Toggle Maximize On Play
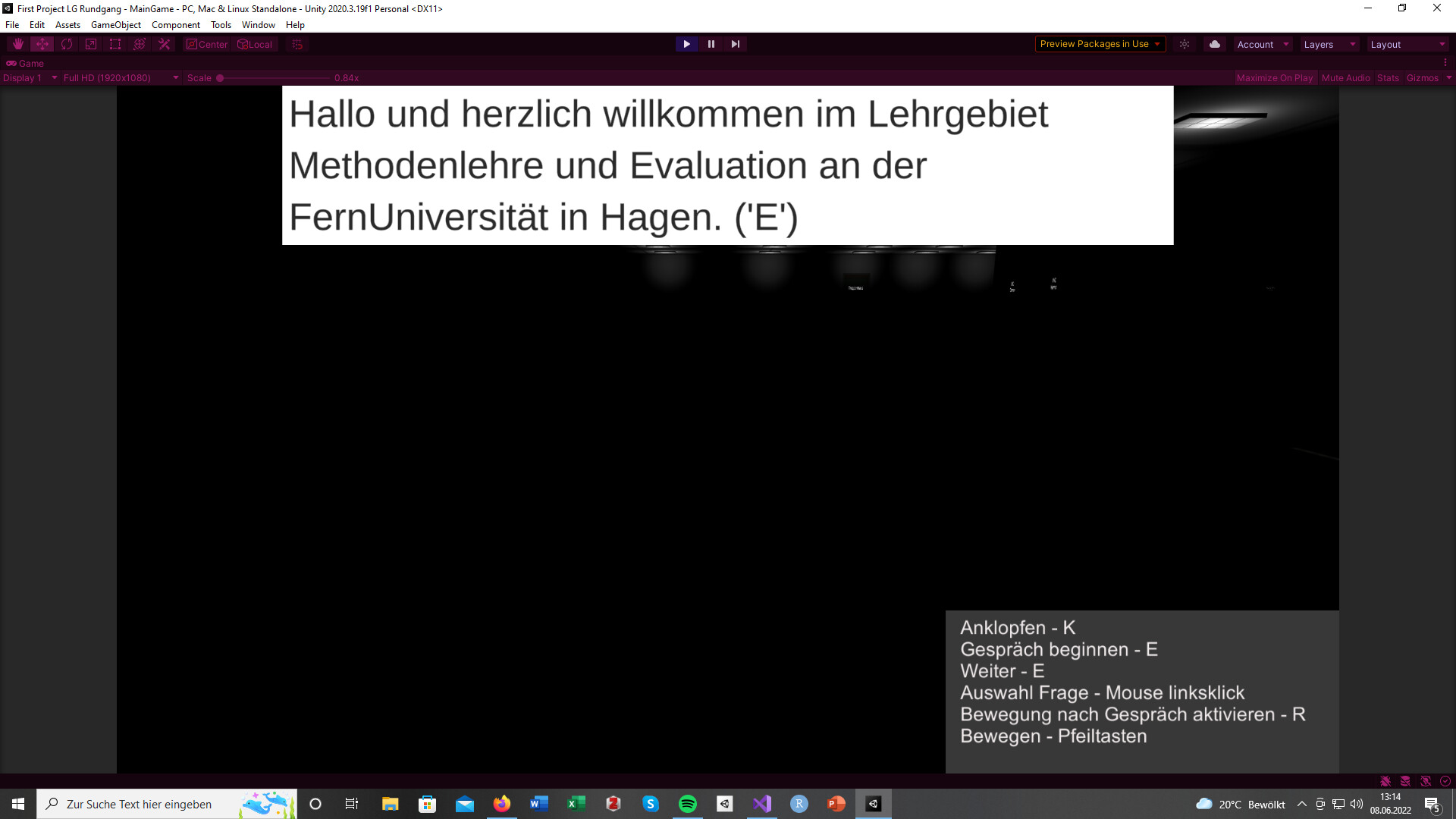The height and width of the screenshot is (819, 1456). click(x=1274, y=78)
